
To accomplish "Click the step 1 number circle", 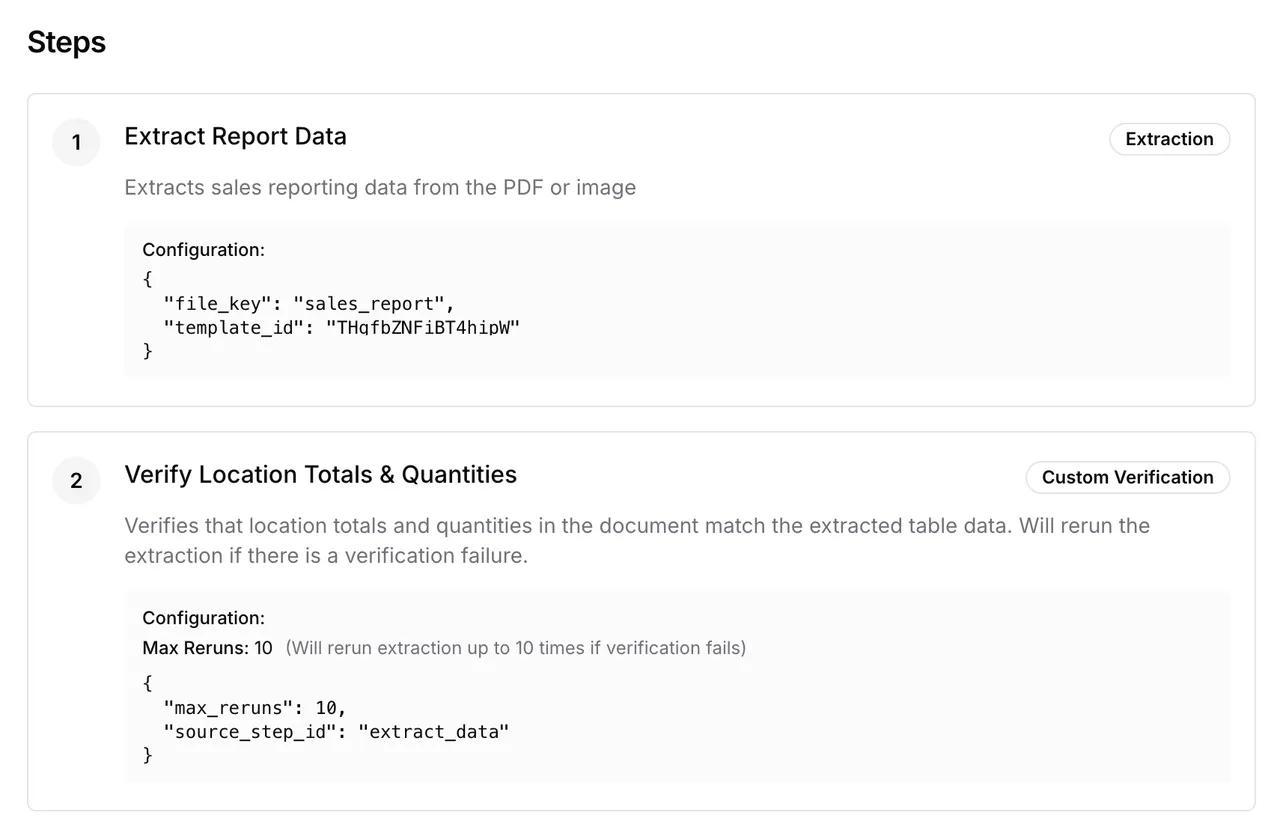I will click(76, 143).
